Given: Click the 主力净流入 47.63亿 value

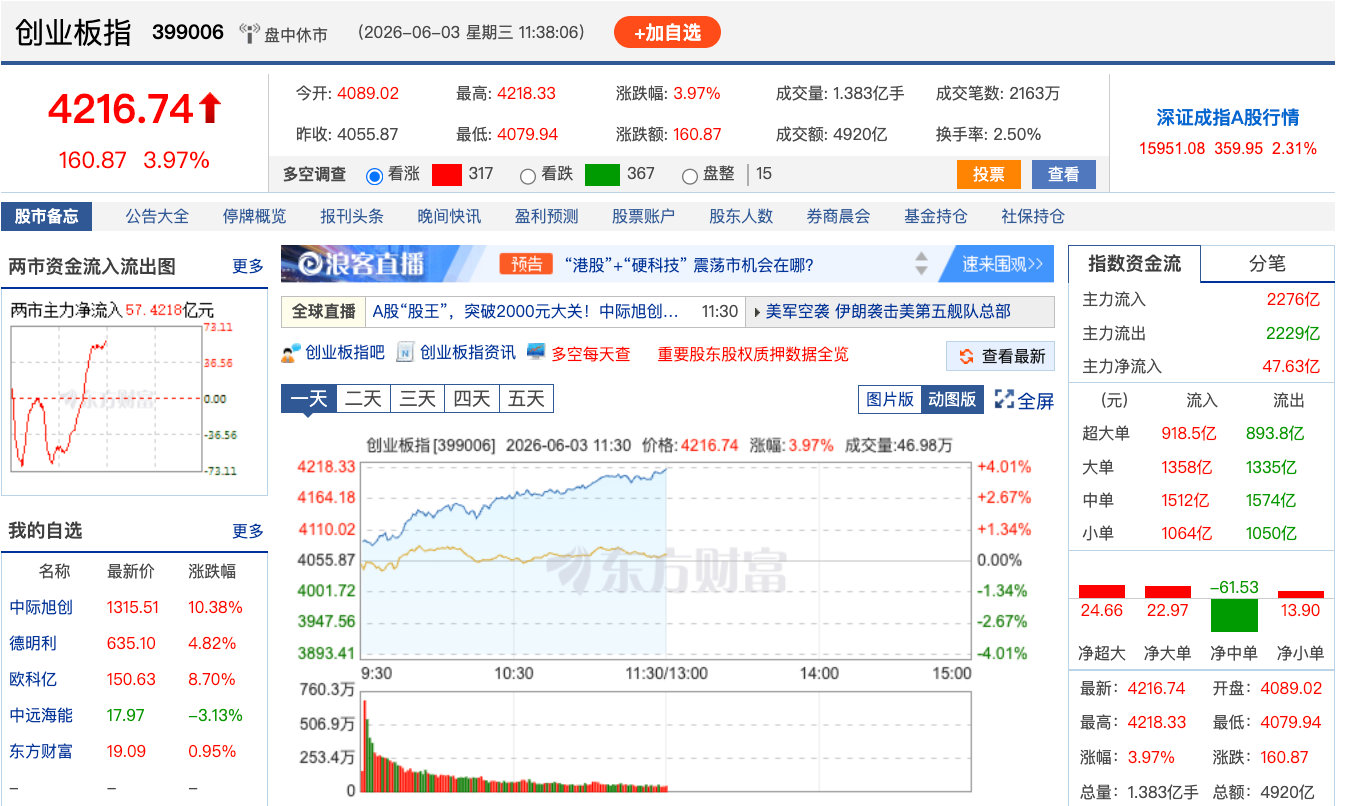Looking at the screenshot, I should tap(1290, 366).
